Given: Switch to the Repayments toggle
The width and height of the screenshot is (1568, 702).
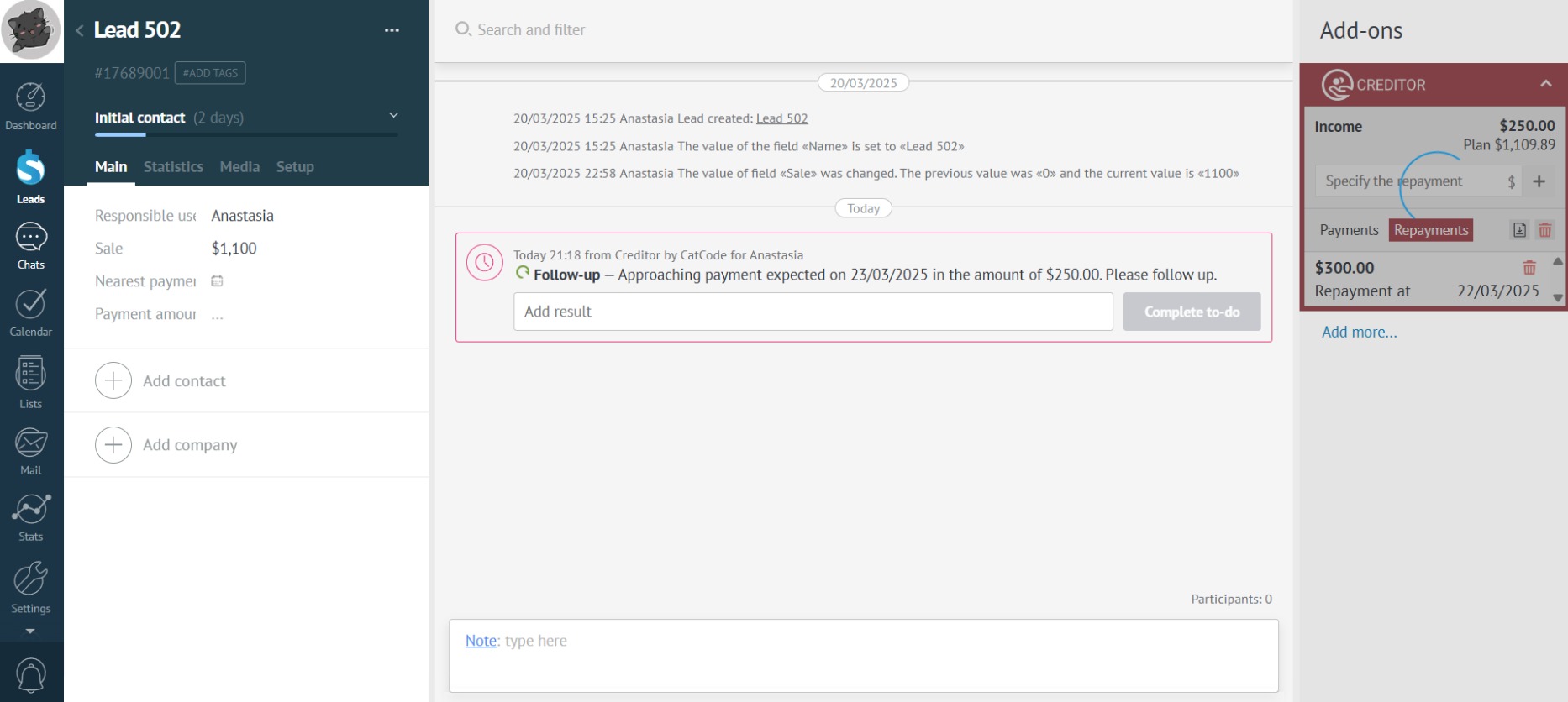Looking at the screenshot, I should click(1430, 230).
